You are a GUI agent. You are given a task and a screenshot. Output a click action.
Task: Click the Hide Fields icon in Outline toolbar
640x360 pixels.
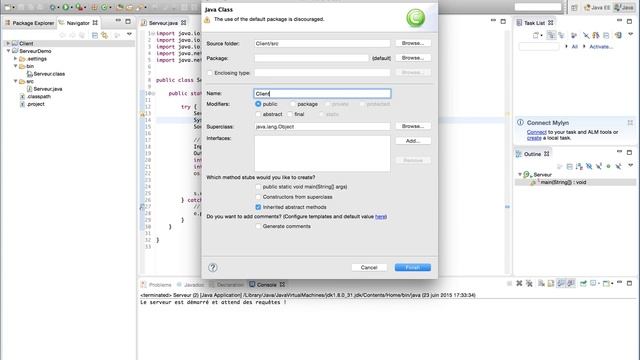(x=589, y=166)
